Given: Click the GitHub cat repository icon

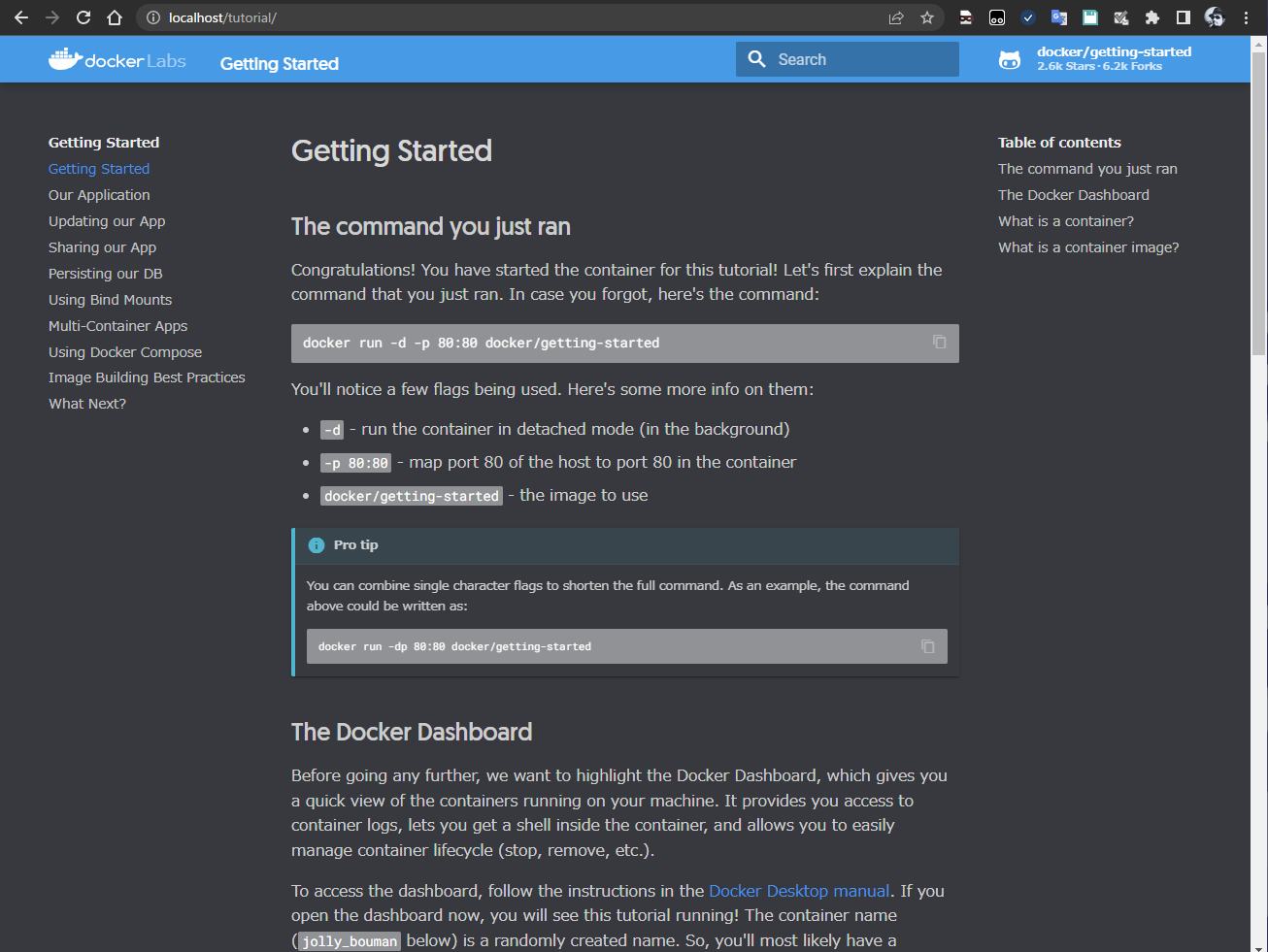Looking at the screenshot, I should tap(1010, 60).
